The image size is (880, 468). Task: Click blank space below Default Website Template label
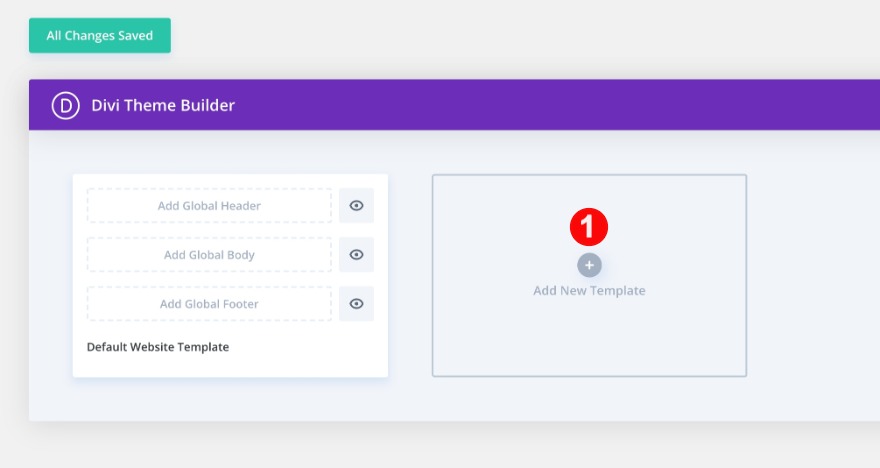[x=230, y=366]
